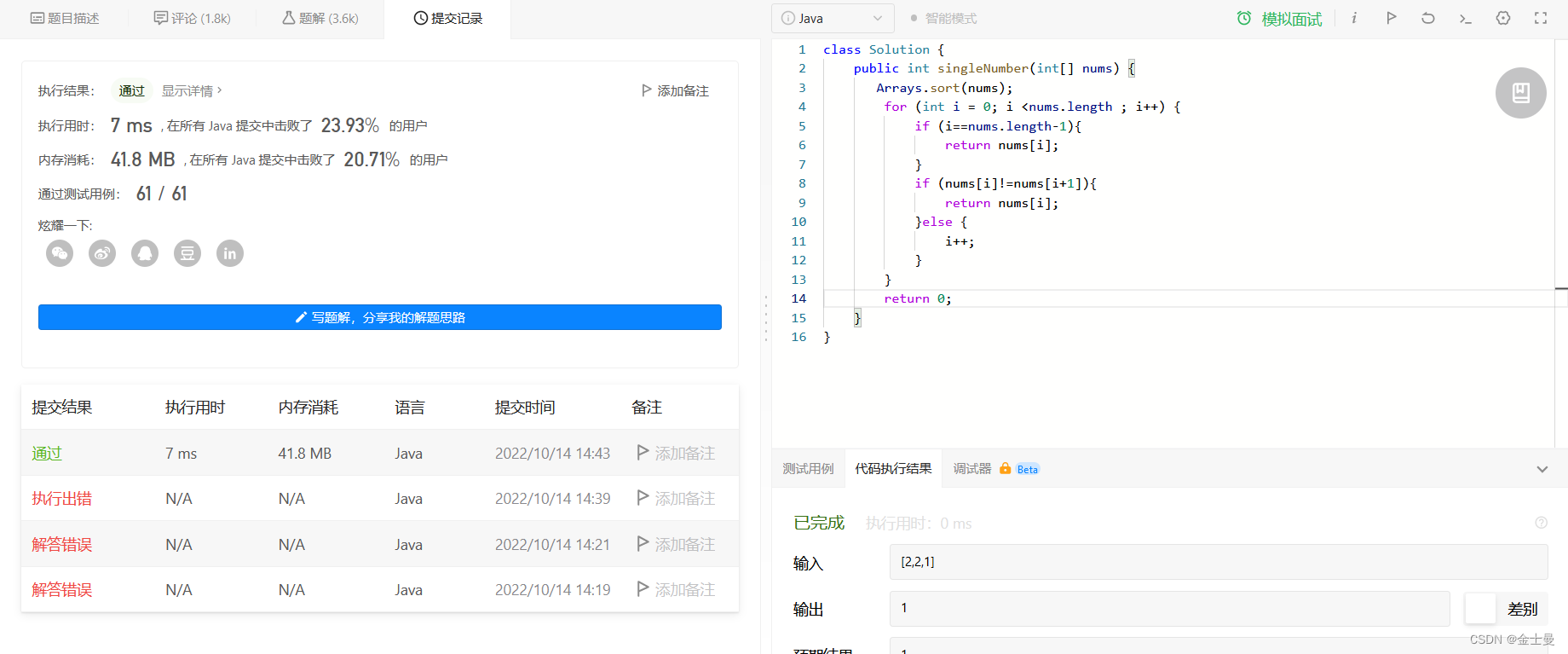Switch to 测试用例 tab

pos(808,468)
